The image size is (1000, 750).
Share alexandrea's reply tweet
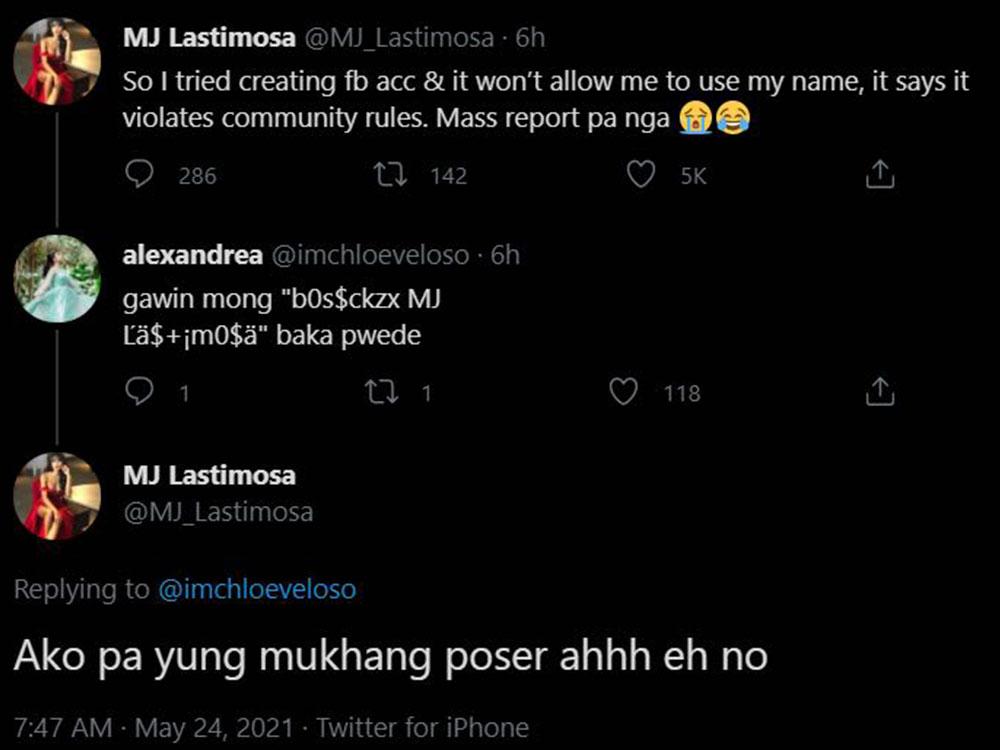879,393
